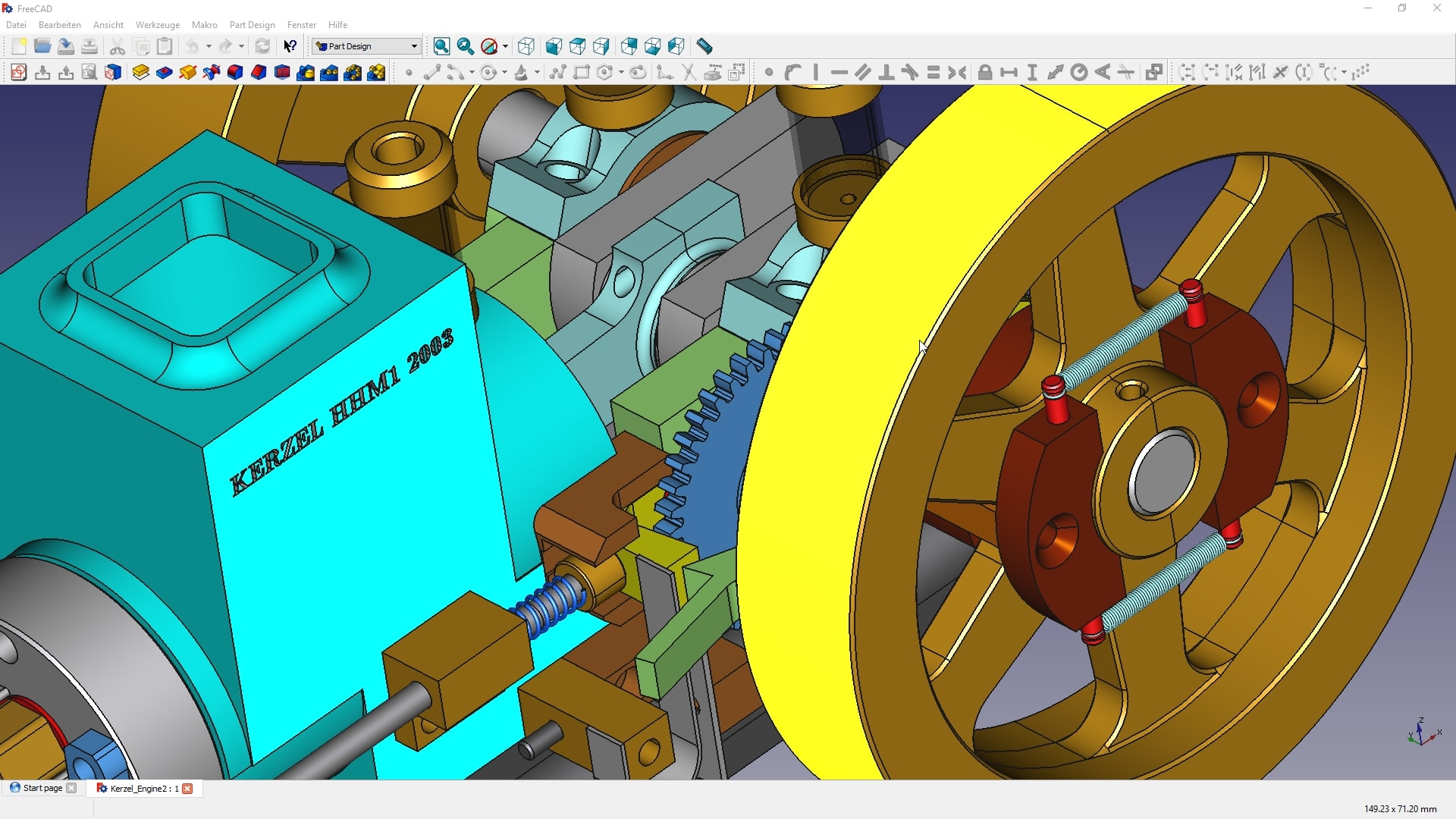Open the Hilfe menu

[x=337, y=25]
